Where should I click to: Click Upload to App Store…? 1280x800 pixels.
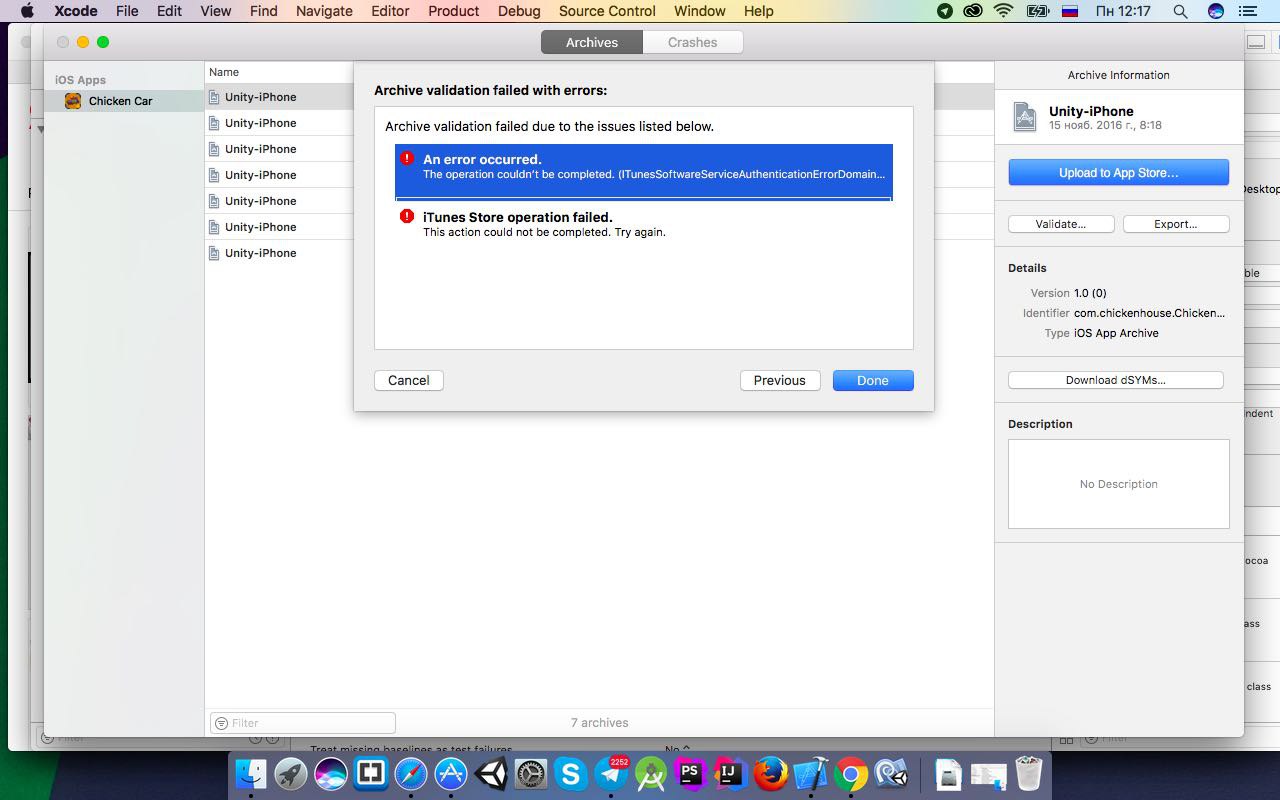pyautogui.click(x=1119, y=172)
